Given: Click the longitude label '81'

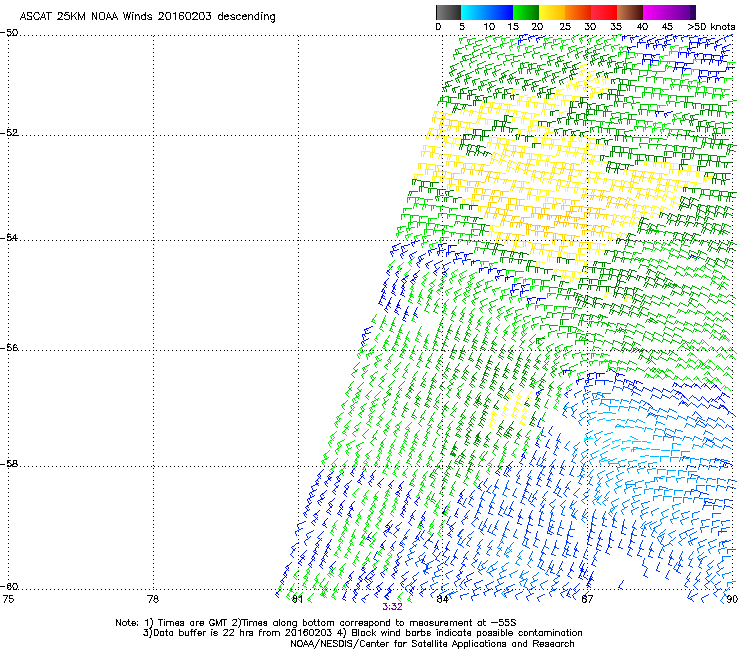Looking at the screenshot, I should [x=297, y=599].
